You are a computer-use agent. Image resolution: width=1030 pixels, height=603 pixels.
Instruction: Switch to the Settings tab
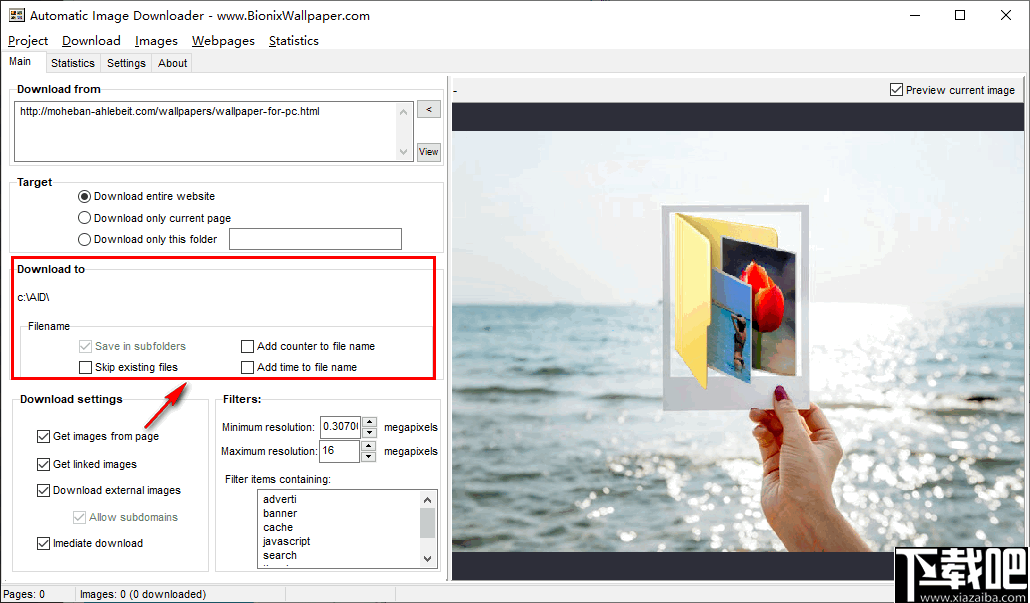[x=125, y=62]
